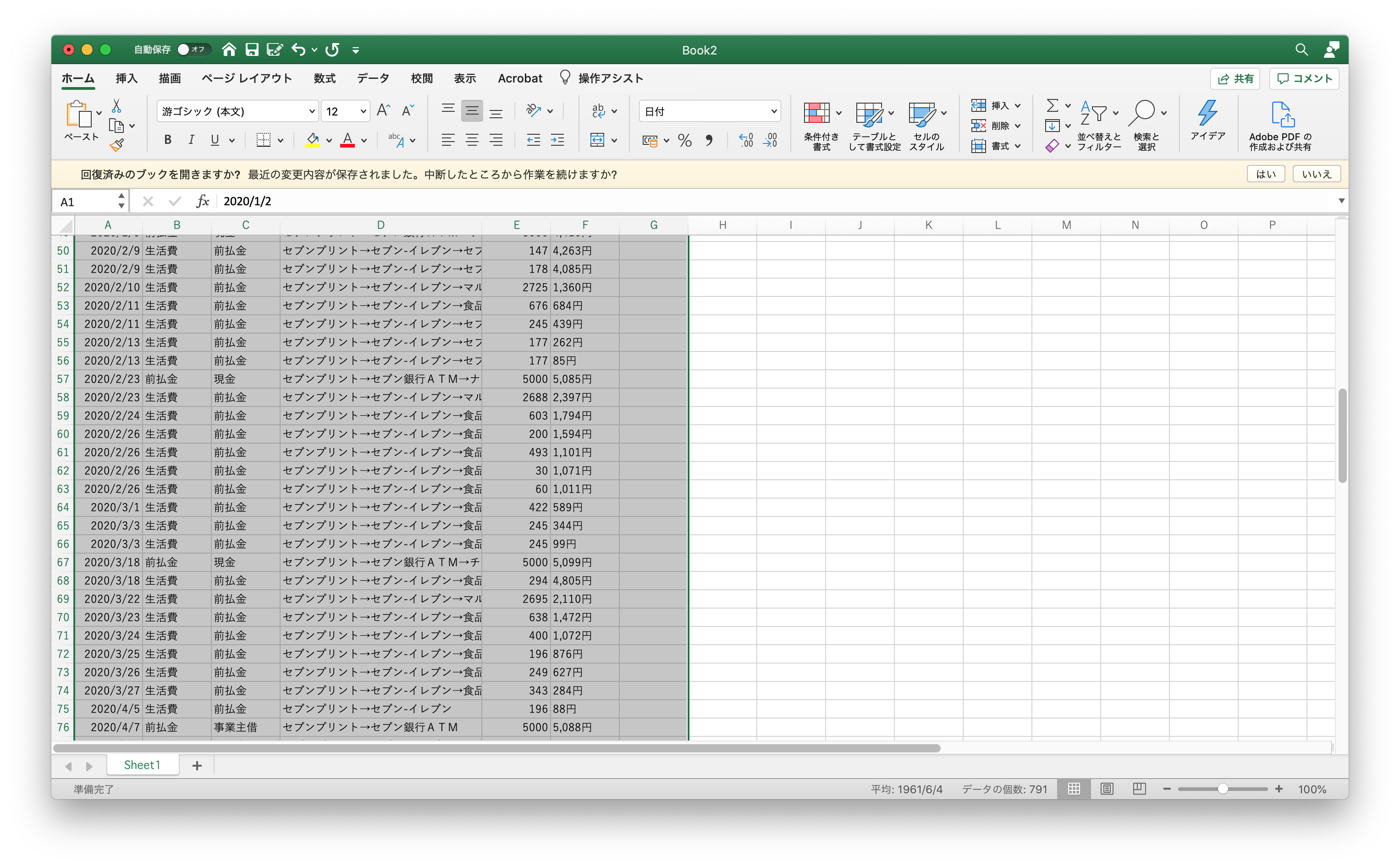Toggle Bold formatting
Screen dimensions: 1400x867
click(x=167, y=139)
